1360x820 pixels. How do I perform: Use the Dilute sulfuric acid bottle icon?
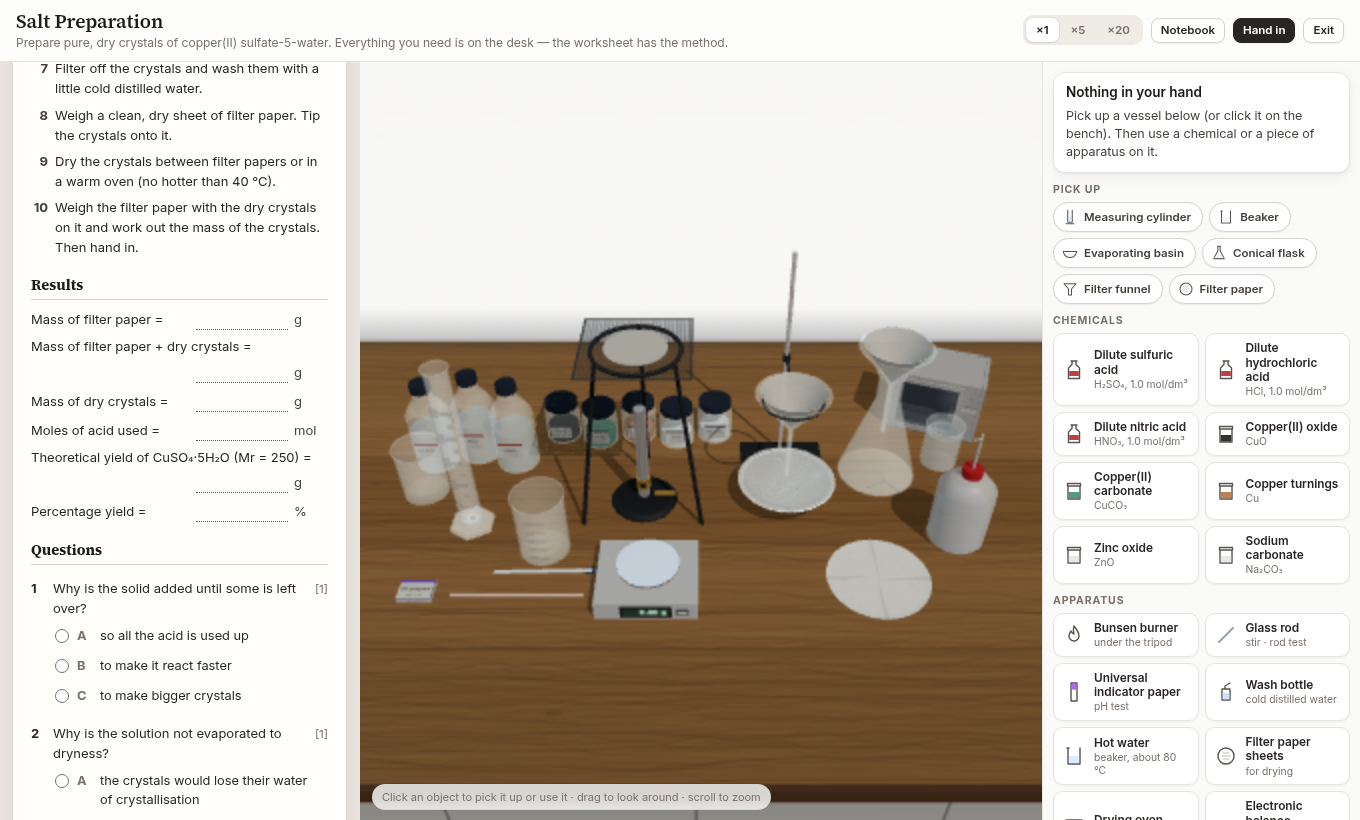pos(1074,370)
